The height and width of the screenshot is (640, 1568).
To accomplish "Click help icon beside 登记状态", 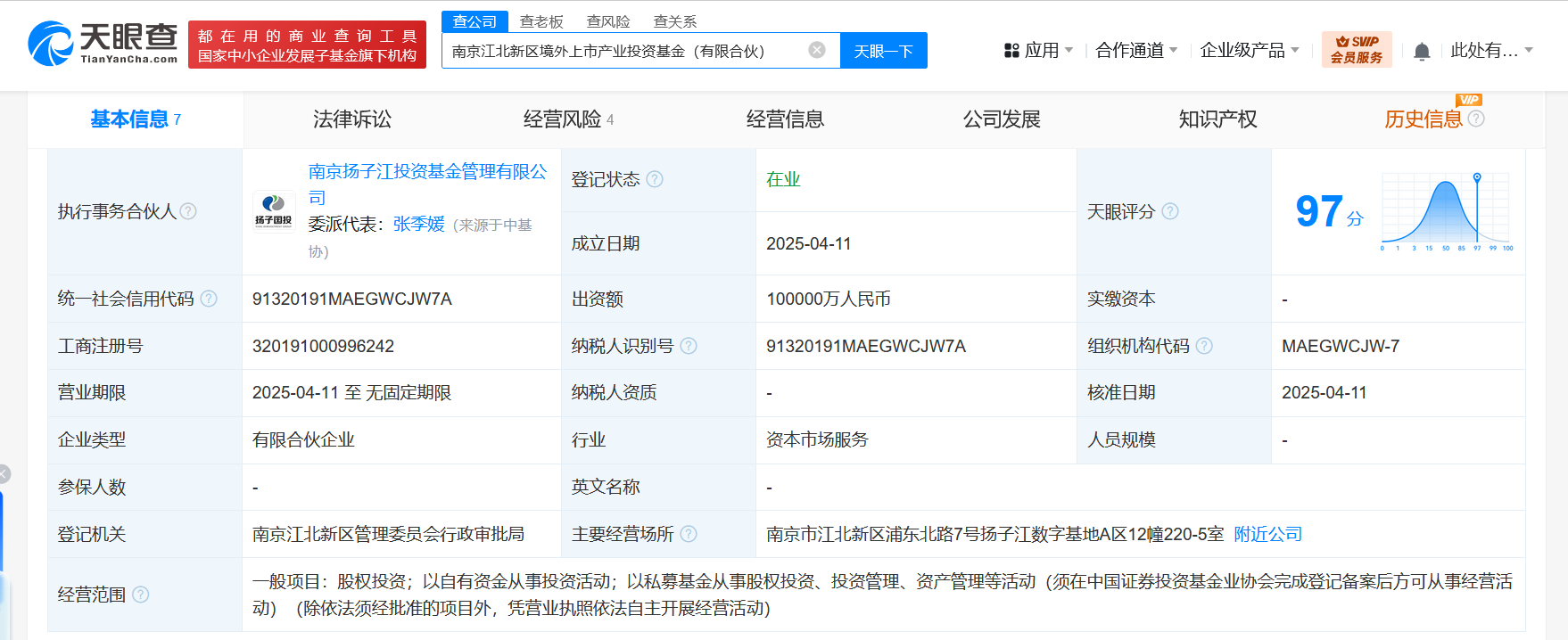I will click(x=655, y=179).
